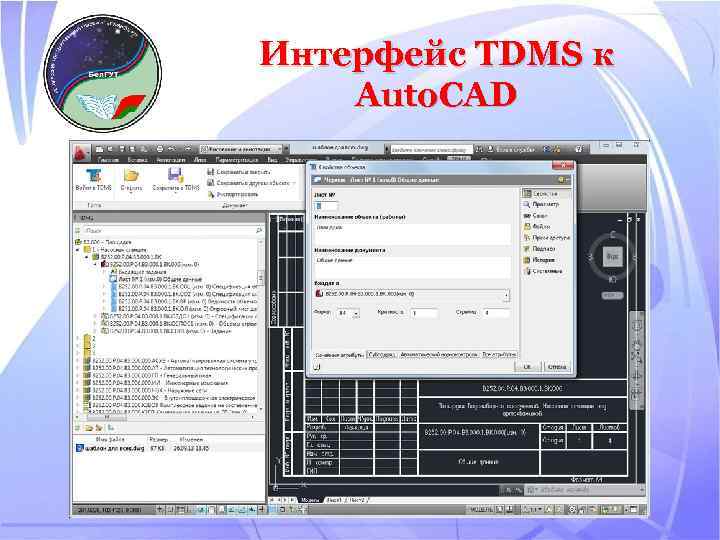Close the Свойства объекта dialog

point(563,166)
